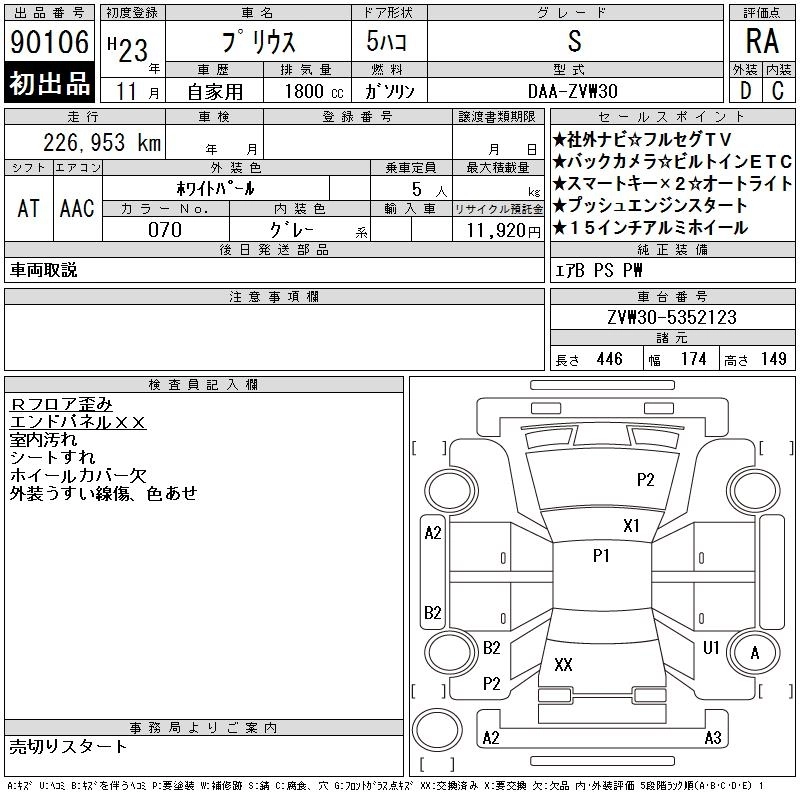The image size is (800, 800).
Task: Click the interior grade C
Action: pyautogui.click(x=778, y=91)
